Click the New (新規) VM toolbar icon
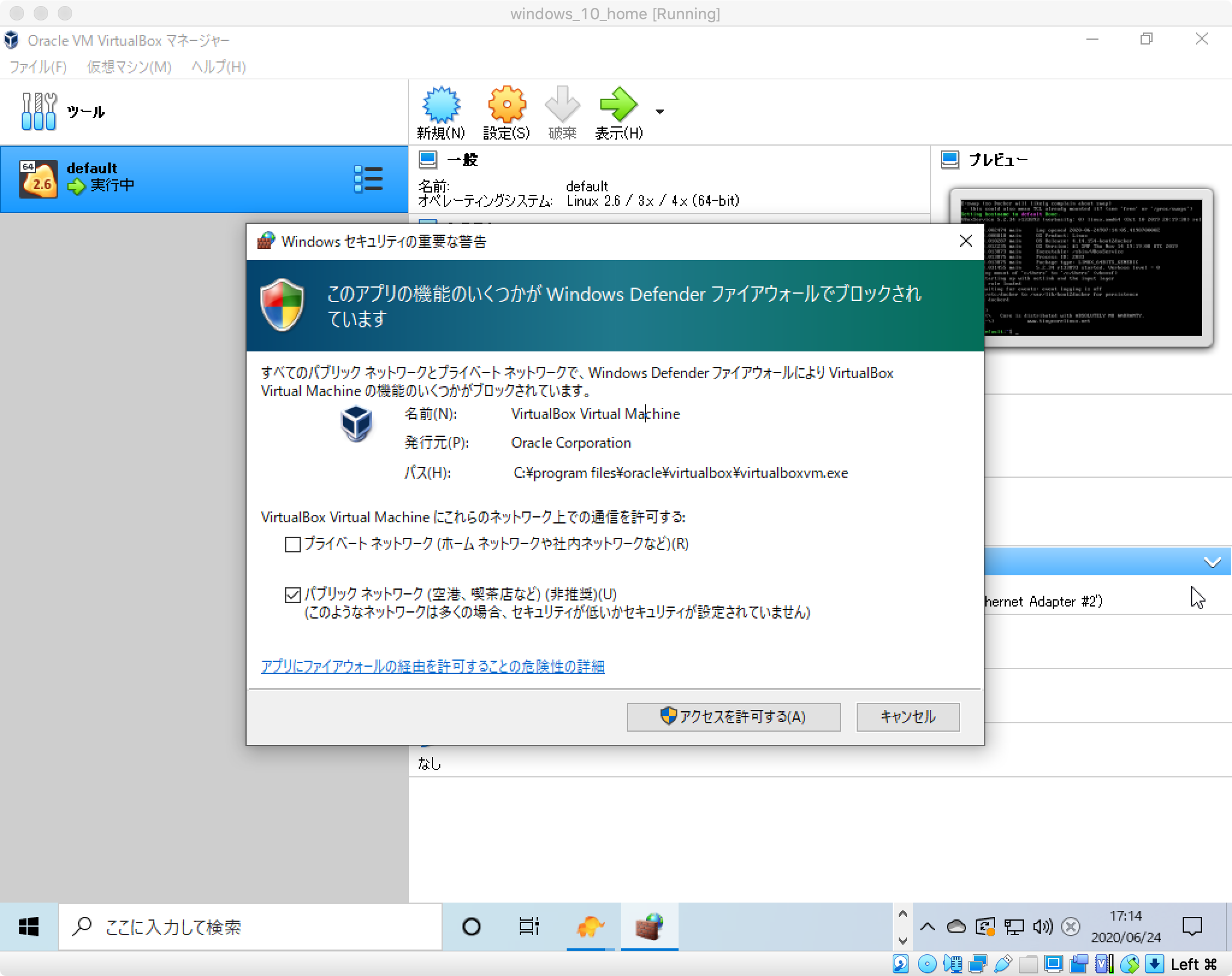This screenshot has width=1232, height=976. tap(441, 105)
